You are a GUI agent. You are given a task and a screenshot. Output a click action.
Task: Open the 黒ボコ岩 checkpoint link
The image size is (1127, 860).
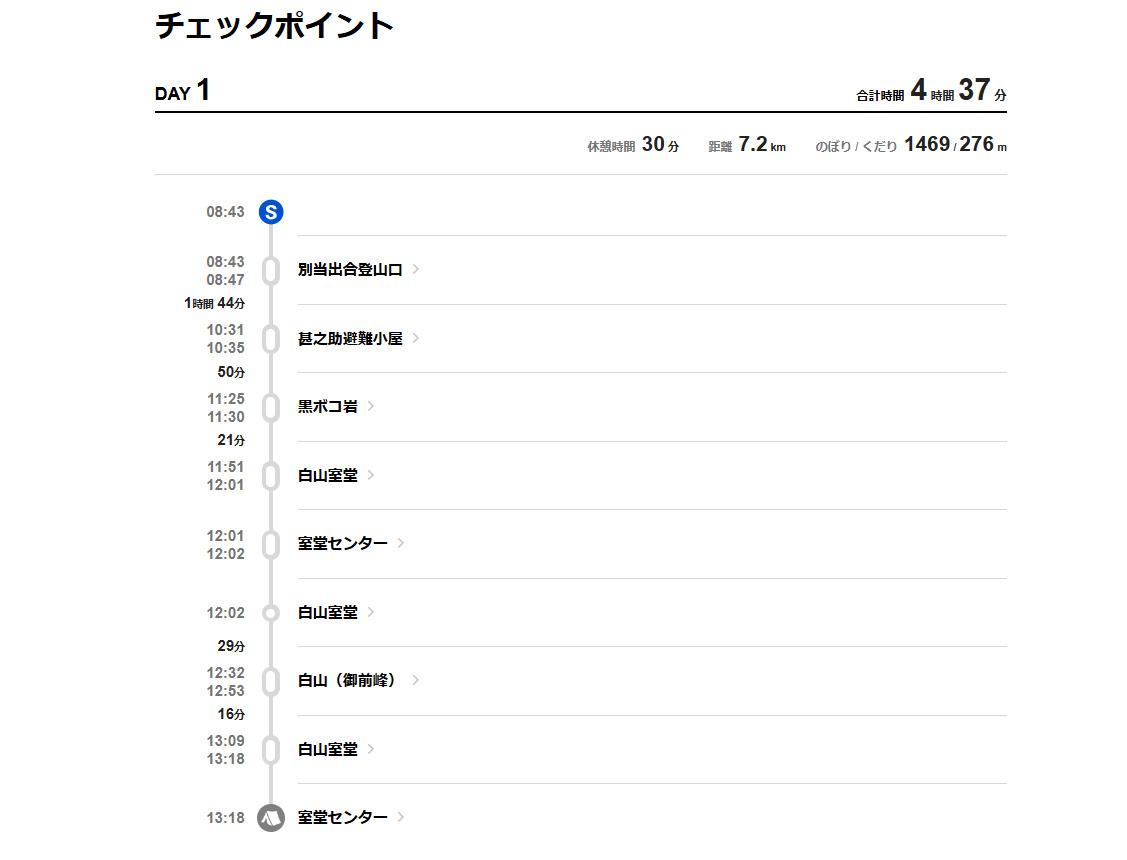(327, 407)
